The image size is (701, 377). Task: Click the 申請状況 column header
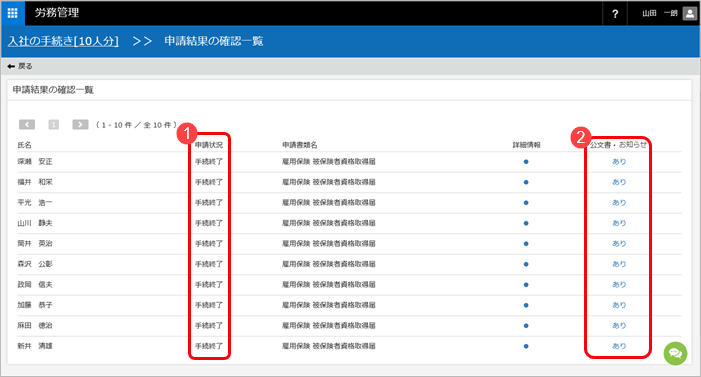(209, 145)
